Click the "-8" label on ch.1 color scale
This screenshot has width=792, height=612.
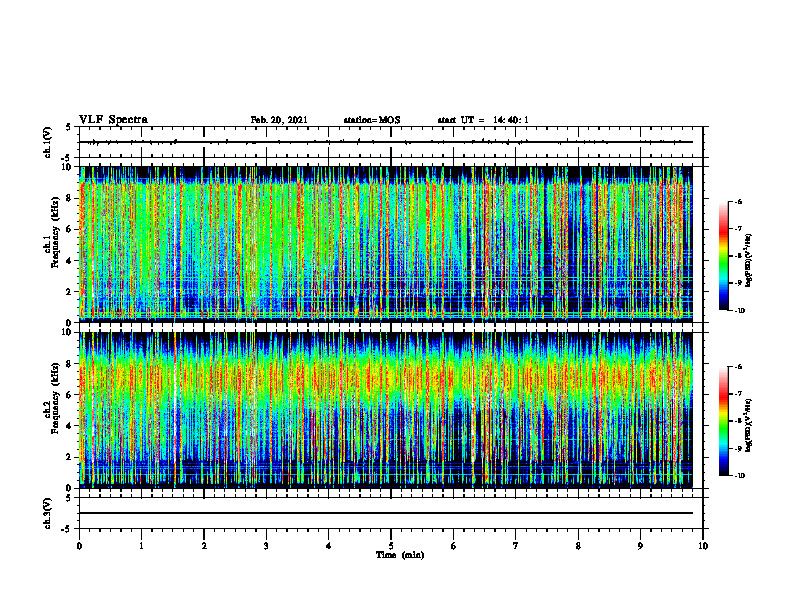pyautogui.click(x=738, y=256)
